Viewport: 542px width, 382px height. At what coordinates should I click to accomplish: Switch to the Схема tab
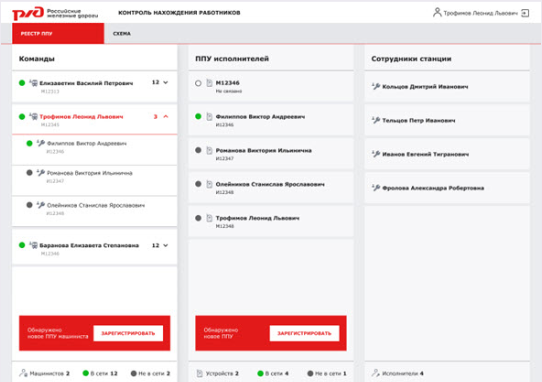tap(122, 34)
